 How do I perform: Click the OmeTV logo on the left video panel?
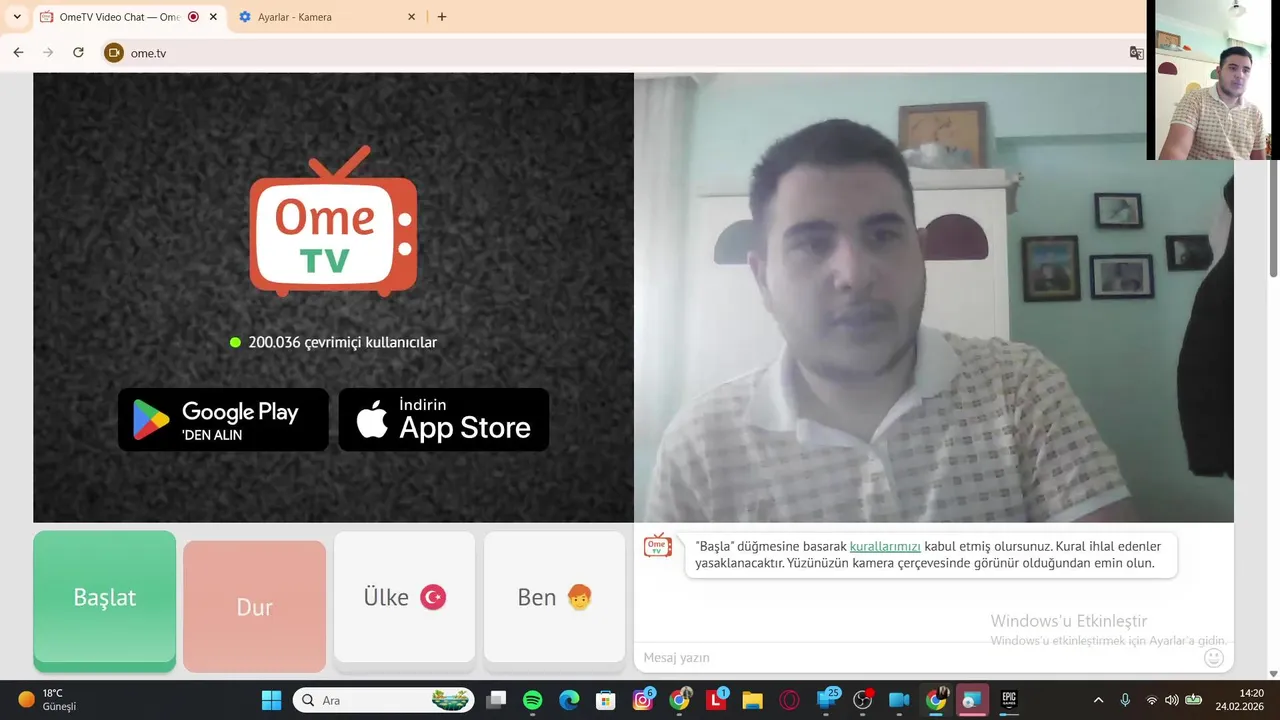(x=333, y=221)
